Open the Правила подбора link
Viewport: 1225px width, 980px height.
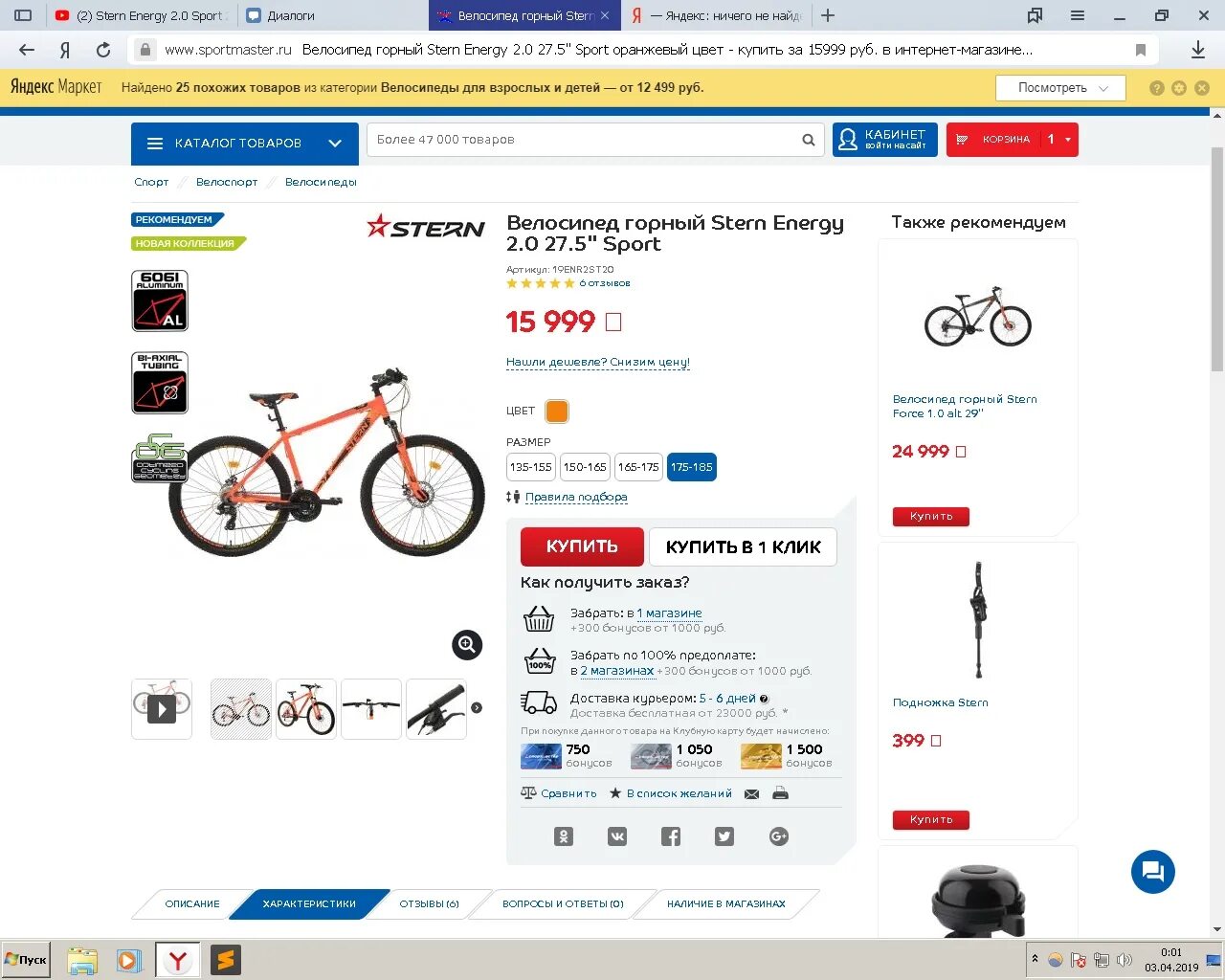(576, 497)
